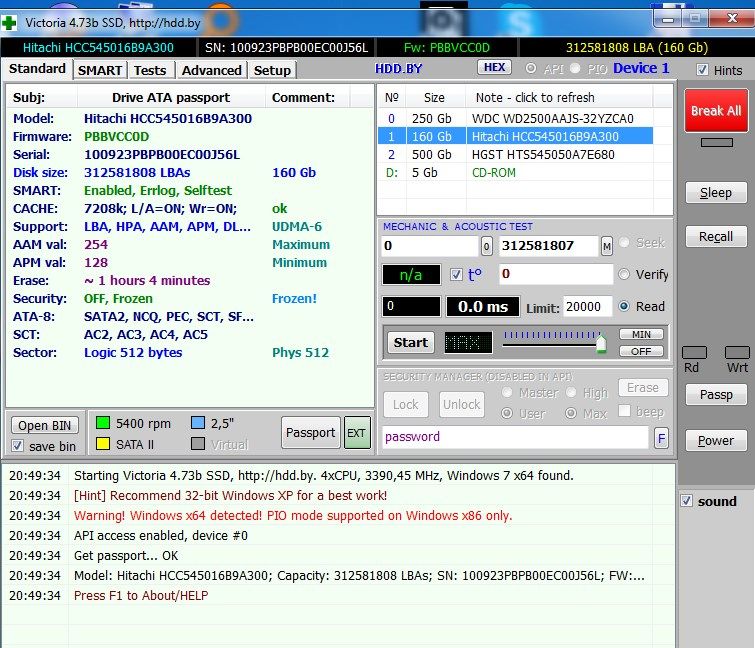The height and width of the screenshot is (648, 755).
Task: Click the small 0 button beside start LBA
Action: click(x=486, y=246)
